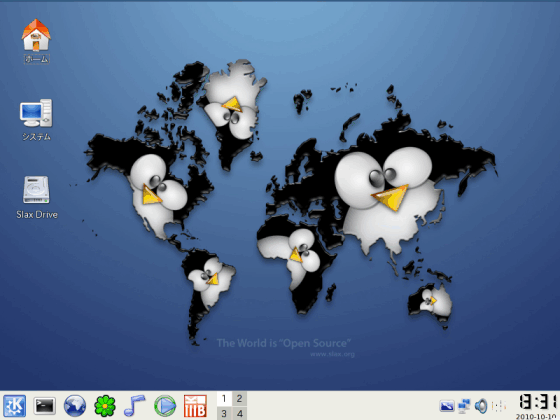560x420 pixels.
Task: Select the Slax Drive label text
Action: coord(37,215)
